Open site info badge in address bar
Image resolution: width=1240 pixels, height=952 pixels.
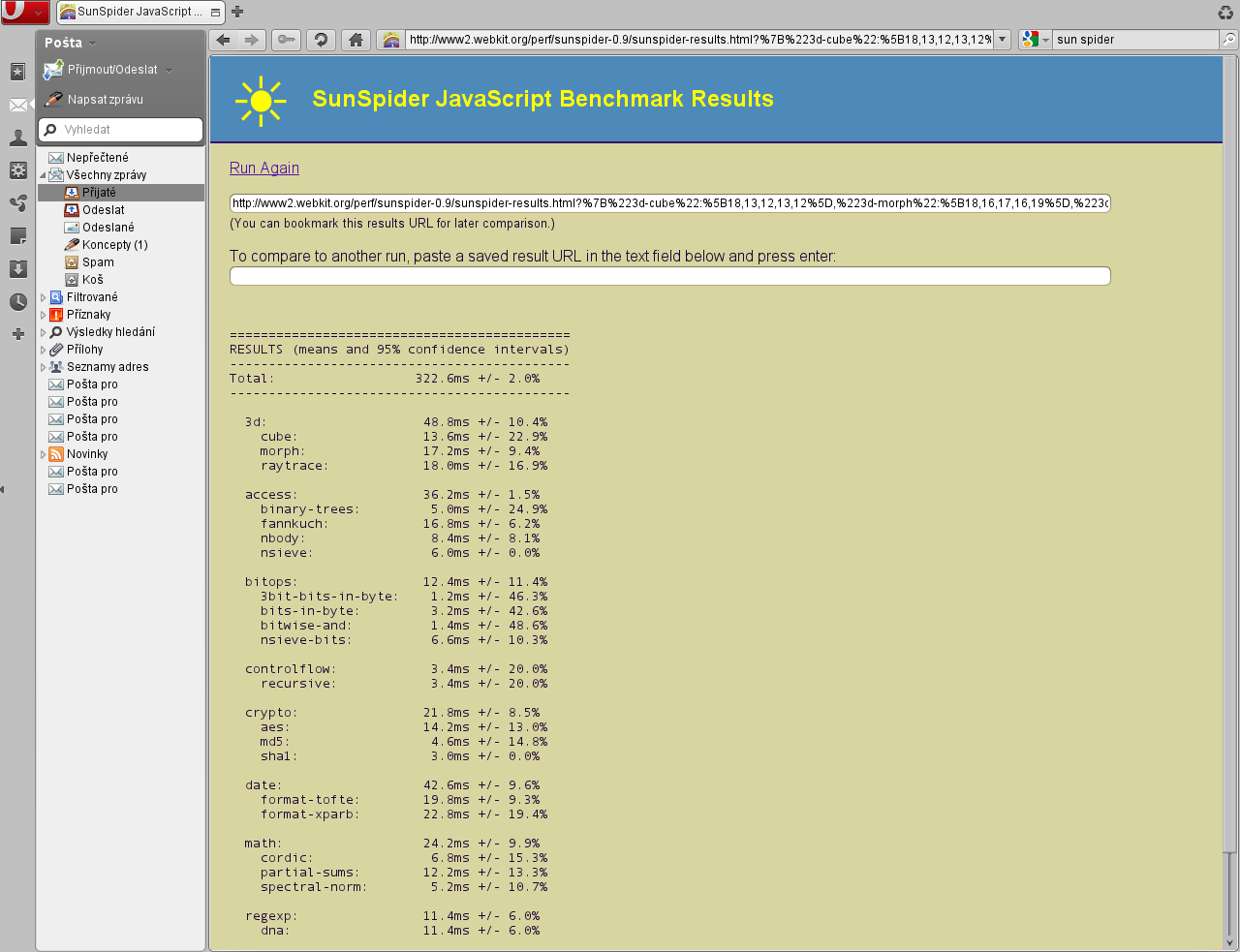click(x=391, y=40)
